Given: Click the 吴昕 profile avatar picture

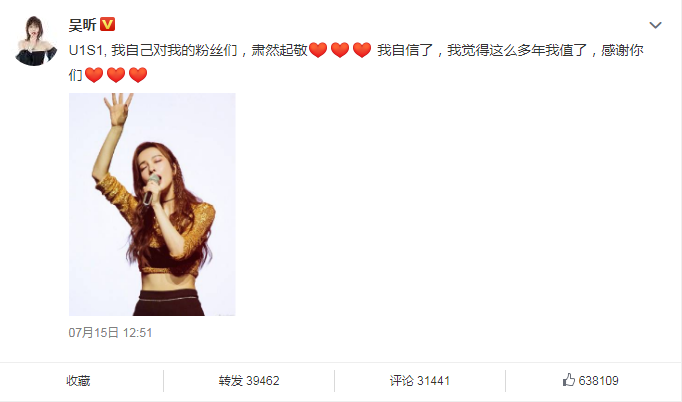Looking at the screenshot, I should (x=36, y=41).
